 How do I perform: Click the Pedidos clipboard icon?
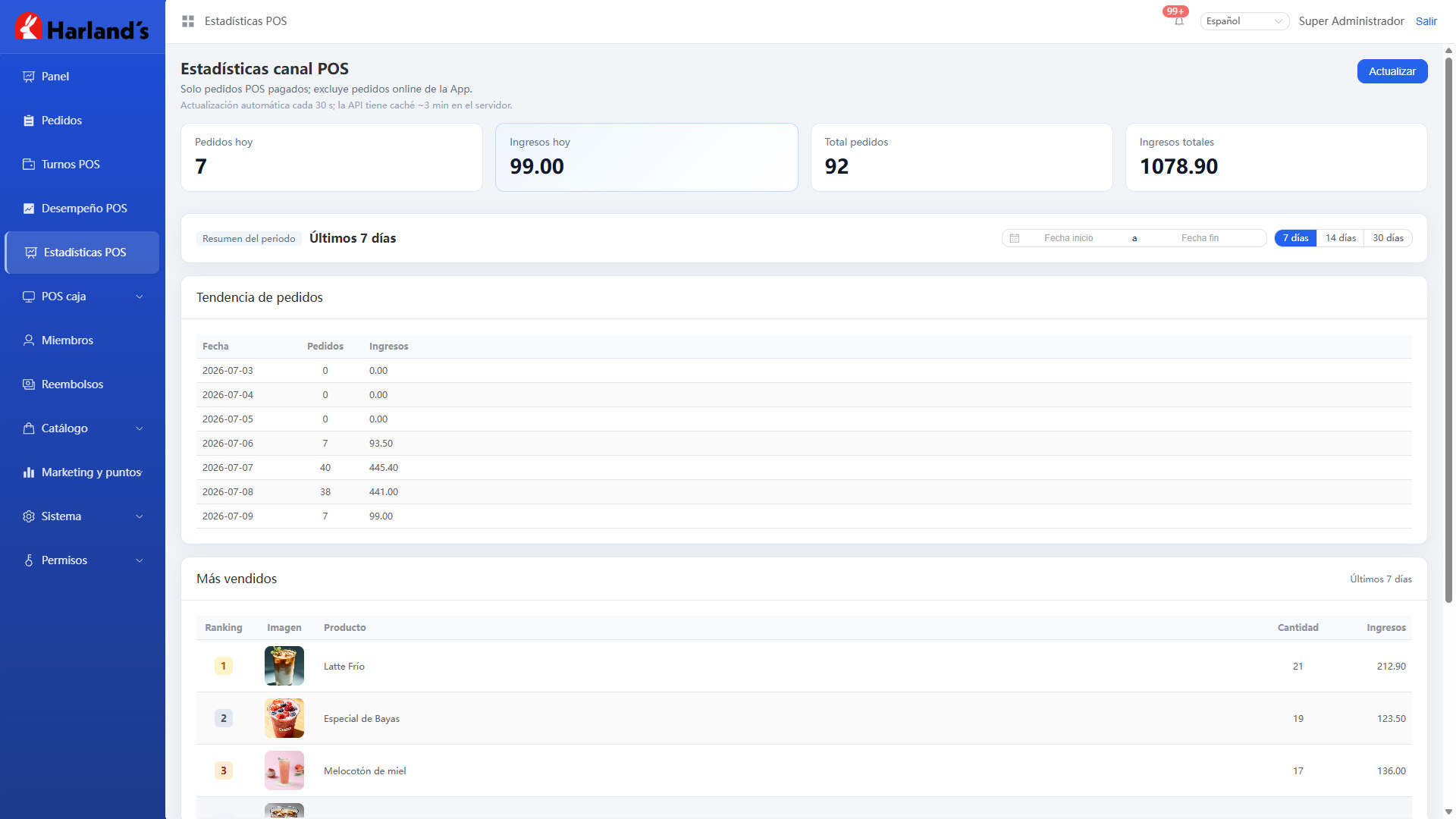(29, 121)
